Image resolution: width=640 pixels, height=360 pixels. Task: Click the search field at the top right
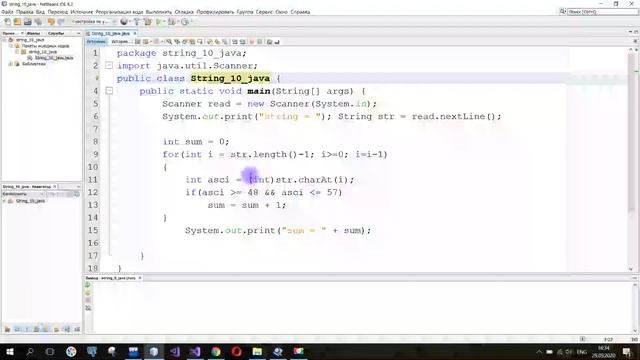click(602, 12)
